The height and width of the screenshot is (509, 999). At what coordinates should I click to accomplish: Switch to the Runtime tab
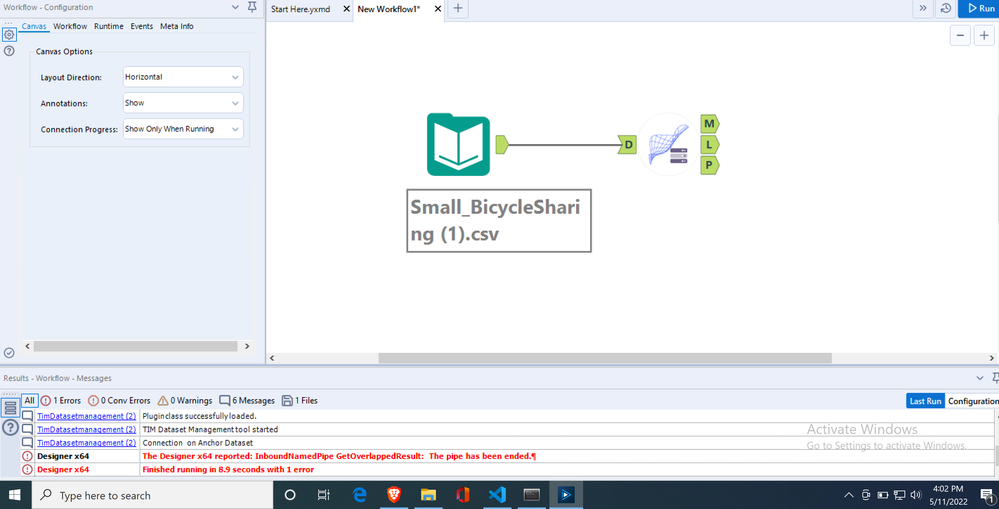108,26
